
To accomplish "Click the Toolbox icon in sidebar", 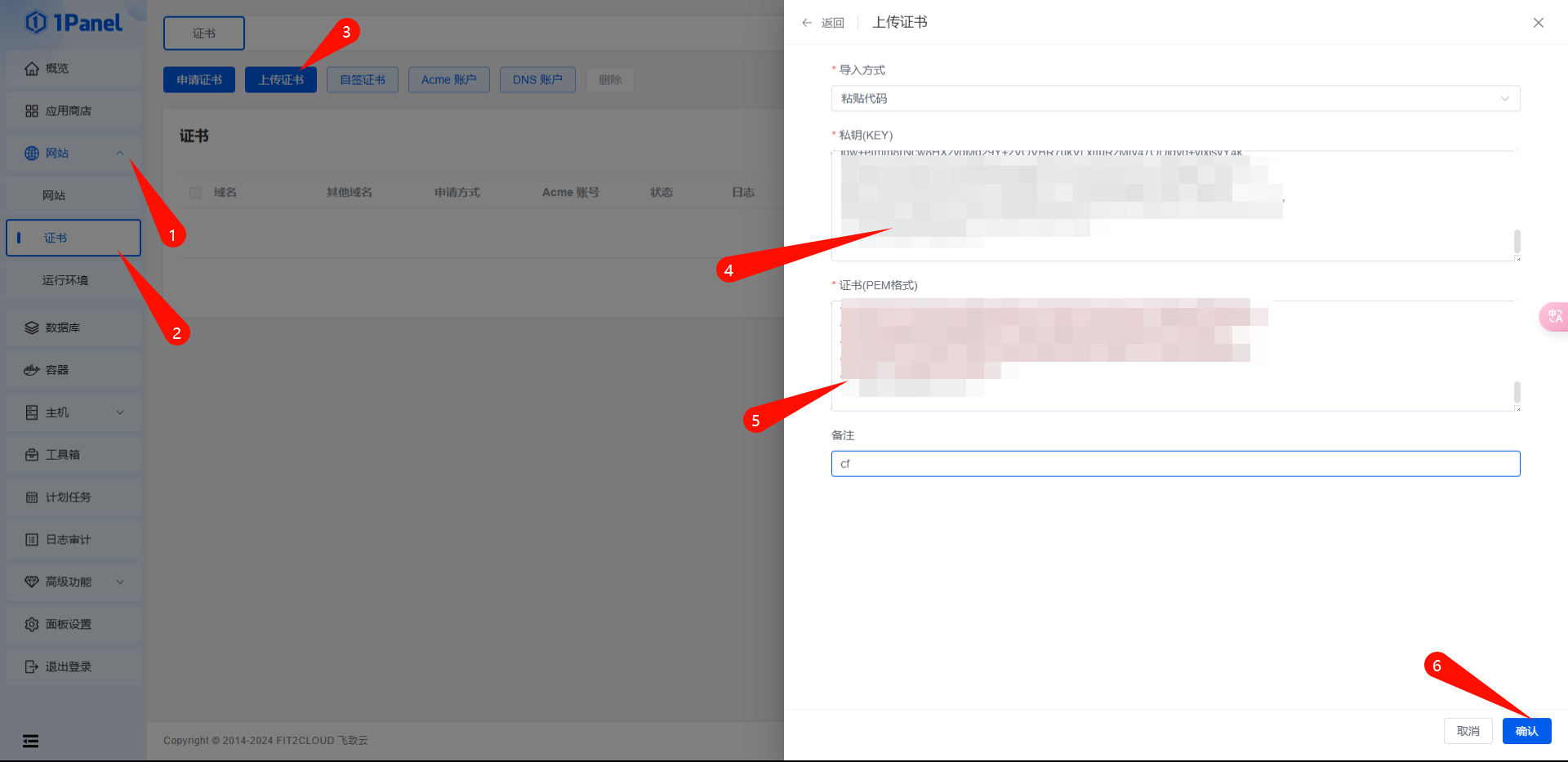I will (x=32, y=455).
